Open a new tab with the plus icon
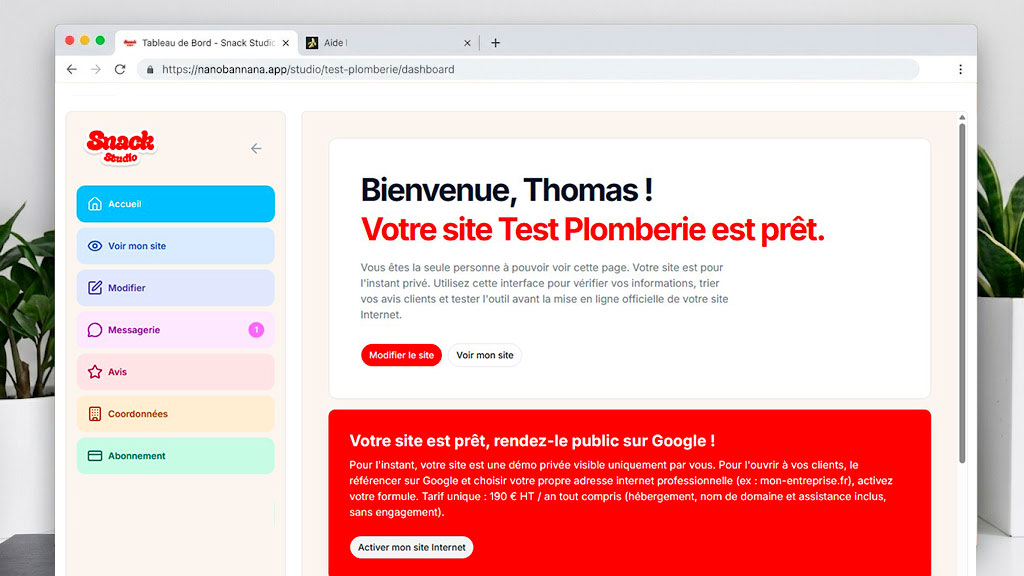This screenshot has width=1024, height=576. click(496, 42)
